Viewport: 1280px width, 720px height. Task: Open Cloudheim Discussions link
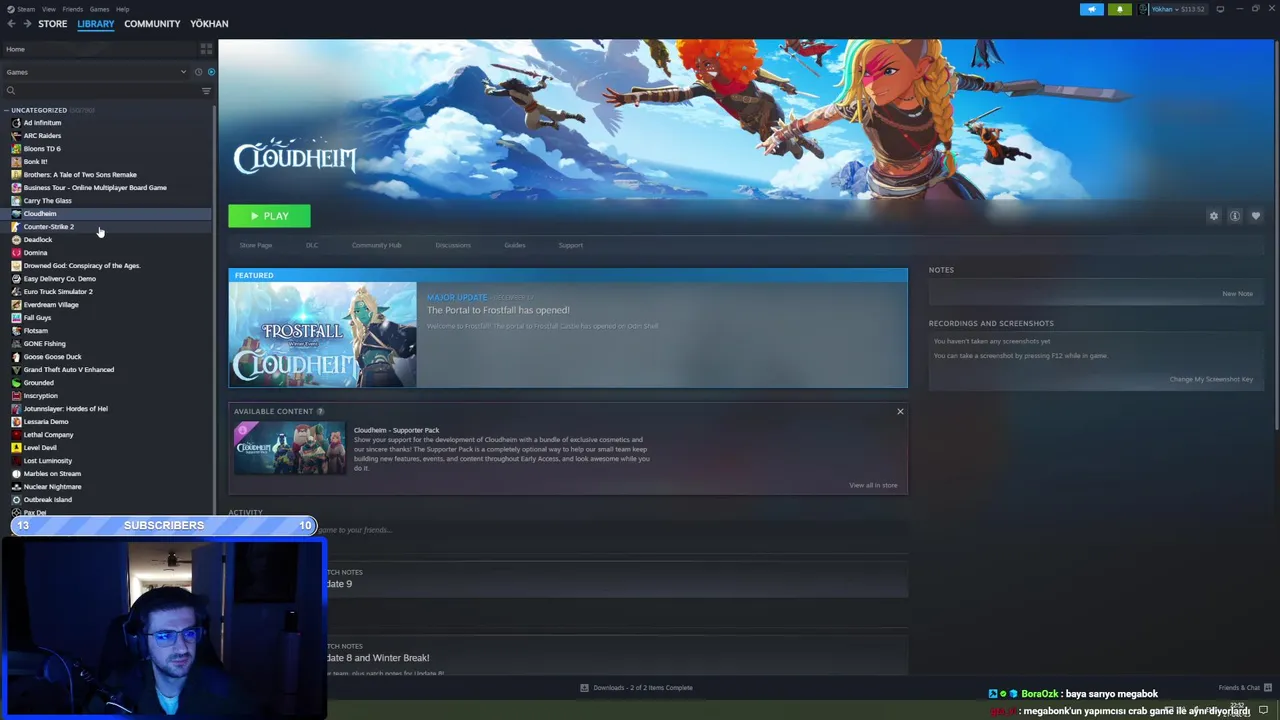(x=453, y=245)
